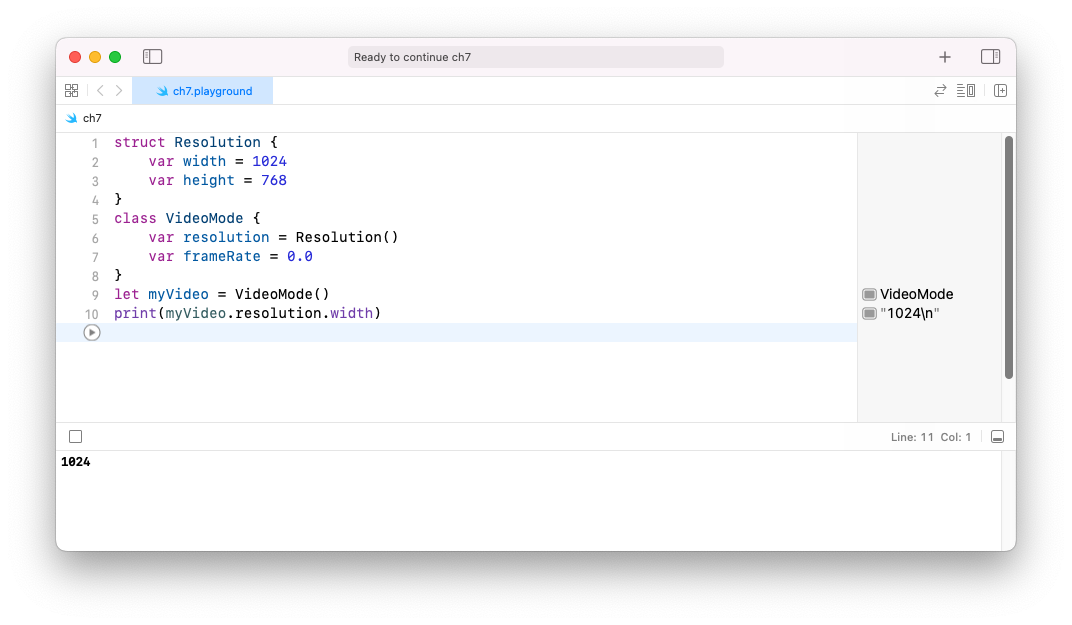
Task: Click the vertical scrollbar of the editor
Action: (x=1008, y=257)
